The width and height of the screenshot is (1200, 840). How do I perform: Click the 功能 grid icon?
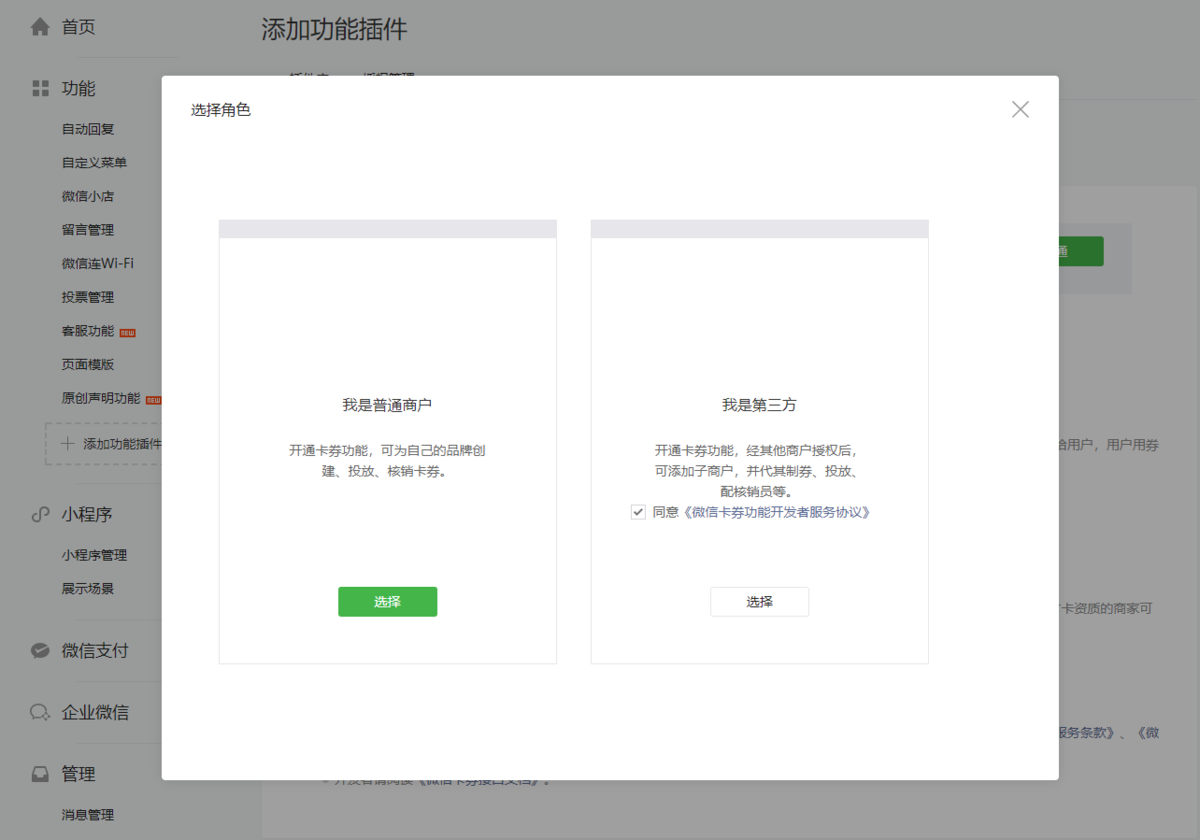point(40,88)
